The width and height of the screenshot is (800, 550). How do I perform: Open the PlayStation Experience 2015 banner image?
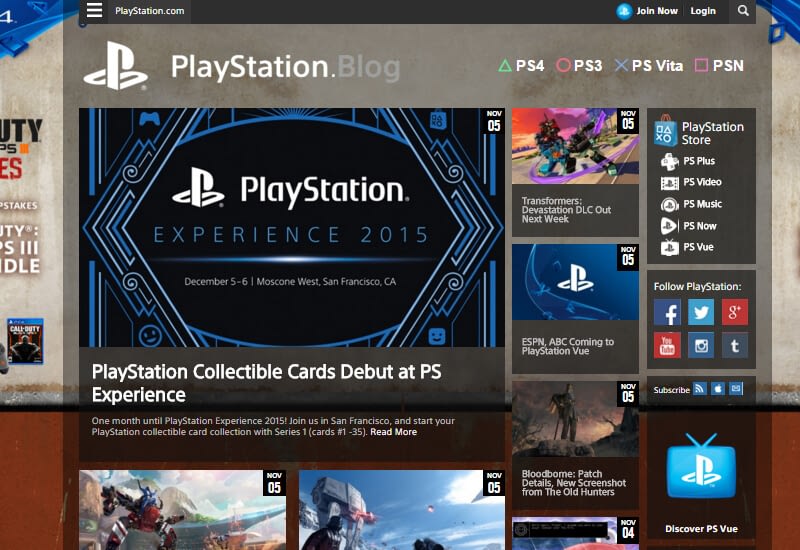point(292,228)
